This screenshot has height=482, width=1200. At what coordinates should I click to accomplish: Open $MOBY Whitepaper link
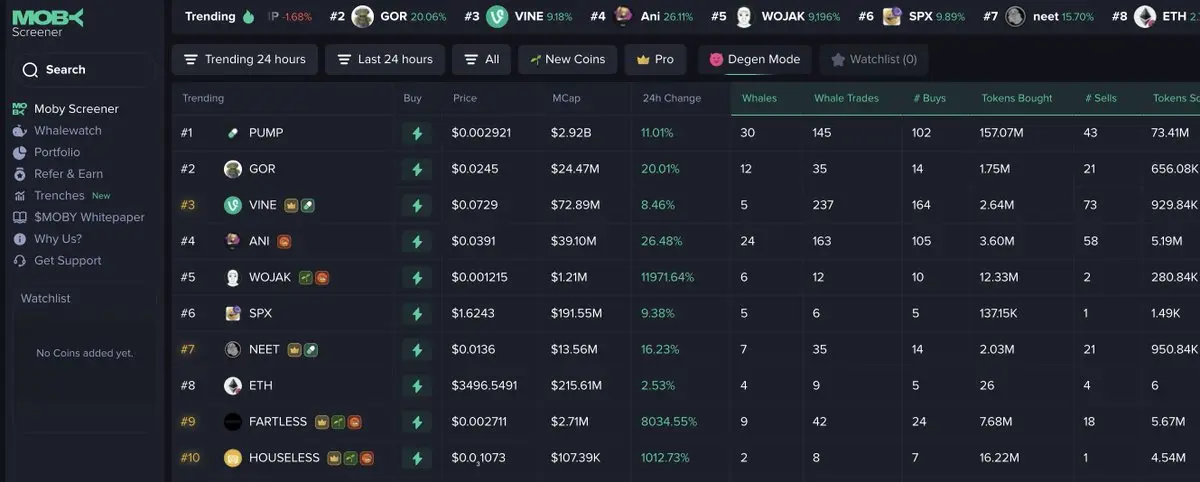(x=89, y=217)
